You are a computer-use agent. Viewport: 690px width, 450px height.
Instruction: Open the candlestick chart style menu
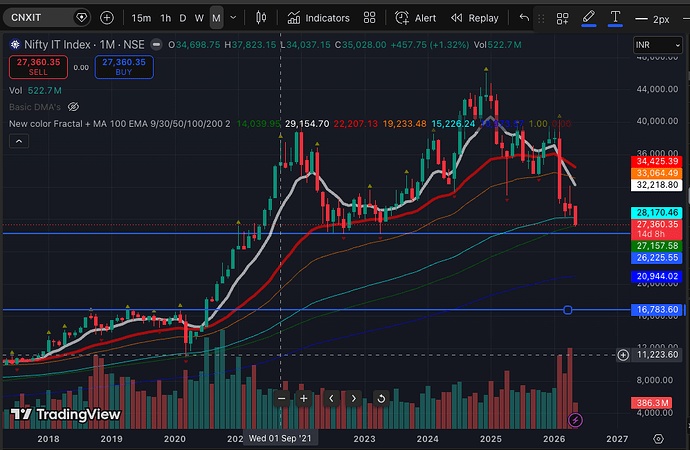261,18
